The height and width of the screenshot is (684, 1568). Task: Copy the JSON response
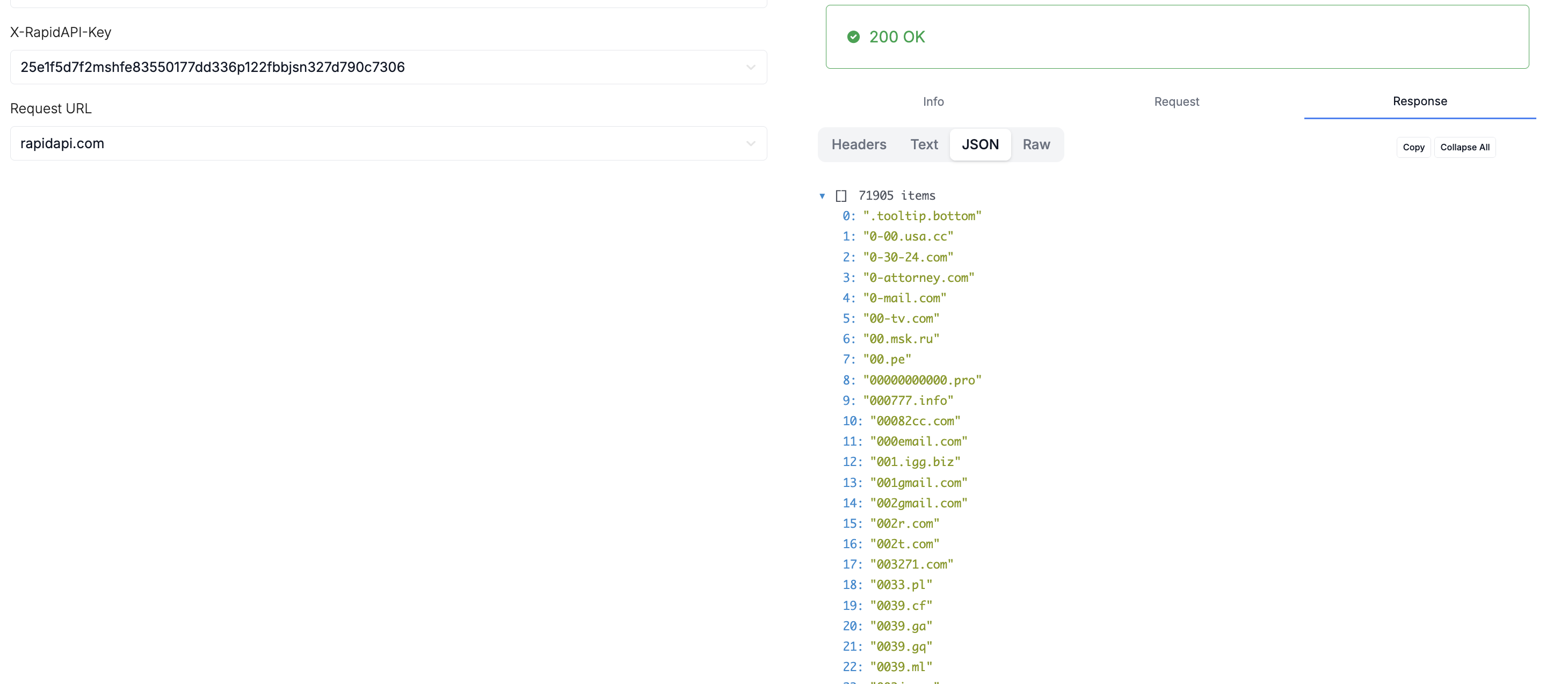coord(1413,147)
